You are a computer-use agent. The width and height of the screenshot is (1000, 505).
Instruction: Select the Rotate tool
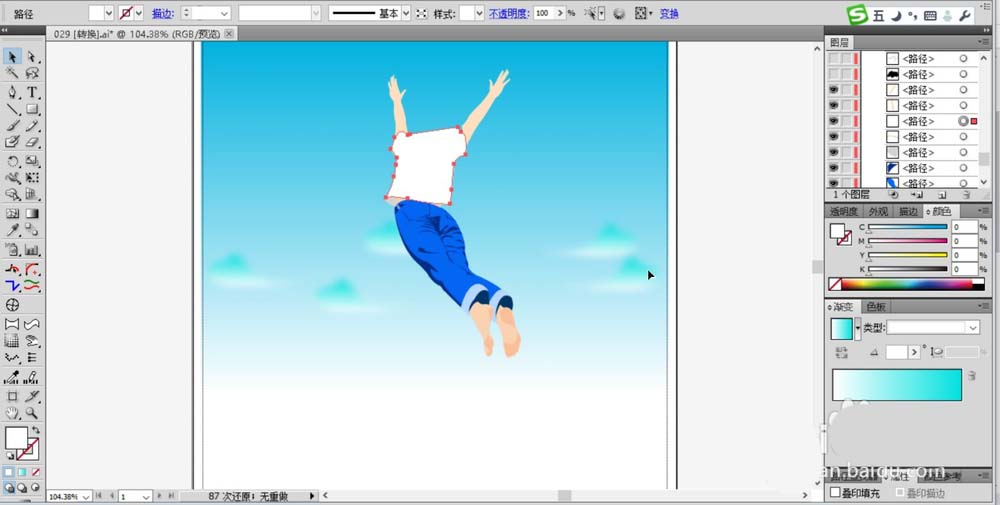tap(12, 162)
